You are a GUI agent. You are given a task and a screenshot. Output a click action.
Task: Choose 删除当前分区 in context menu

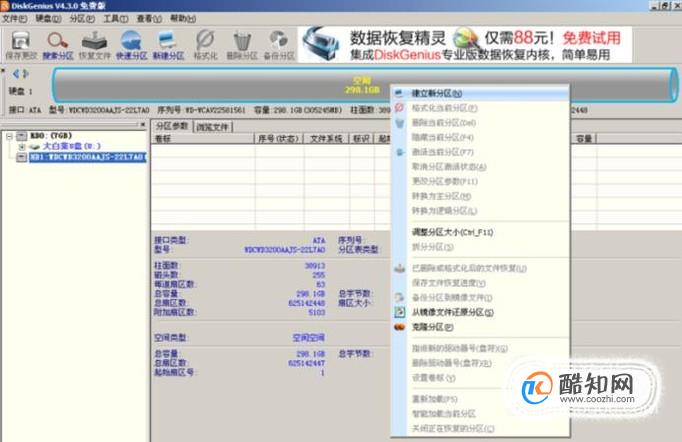coord(480,123)
